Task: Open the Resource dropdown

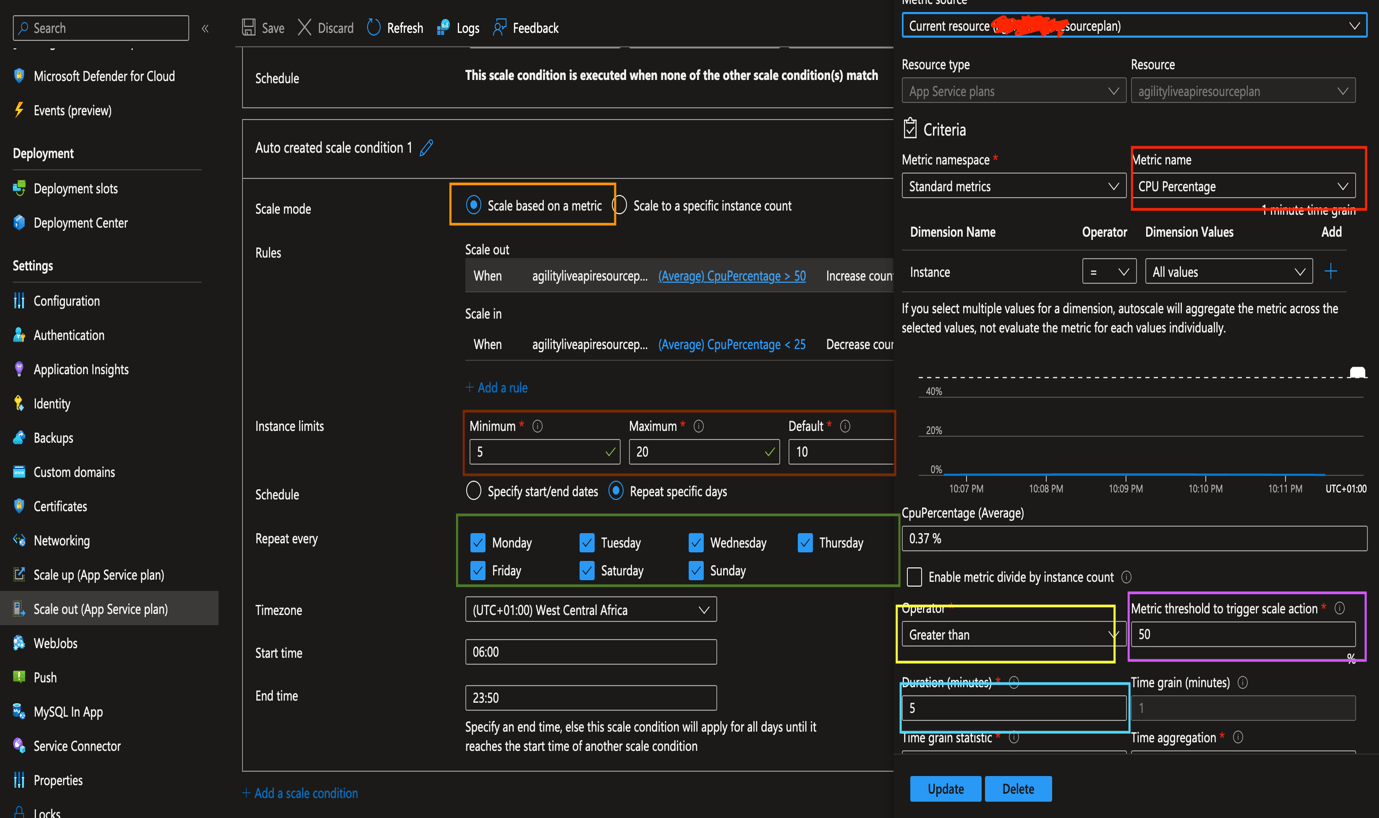Action: pyautogui.click(x=1243, y=91)
